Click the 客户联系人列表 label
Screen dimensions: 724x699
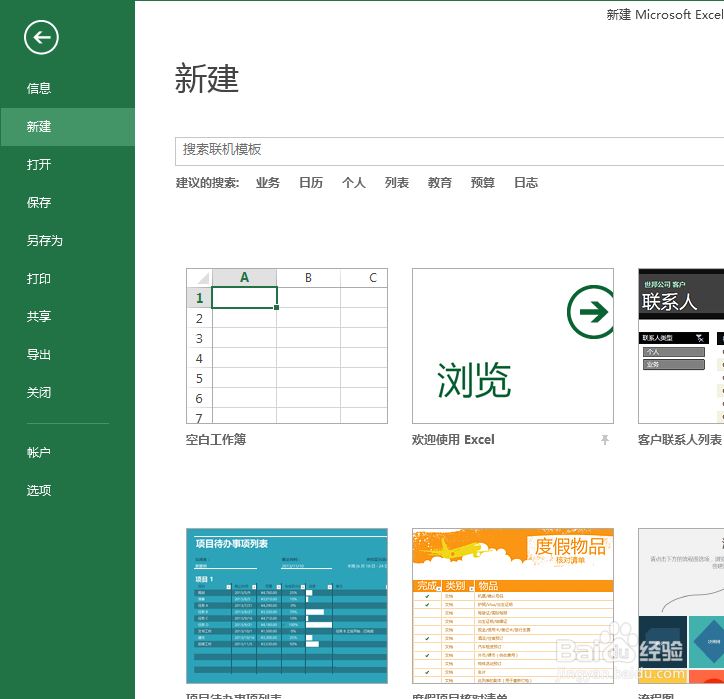tap(680, 440)
